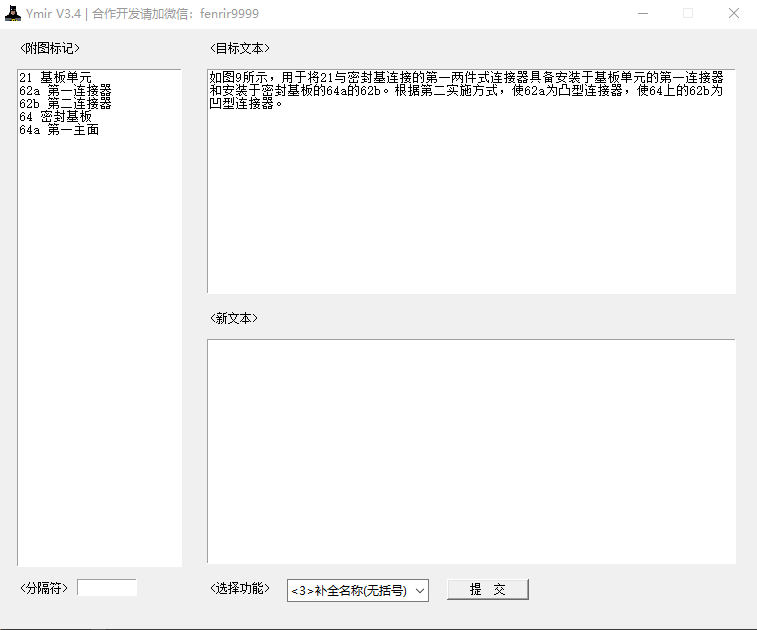757x630 pixels.
Task: Select the line "64a 第一主面"
Action: (59, 129)
